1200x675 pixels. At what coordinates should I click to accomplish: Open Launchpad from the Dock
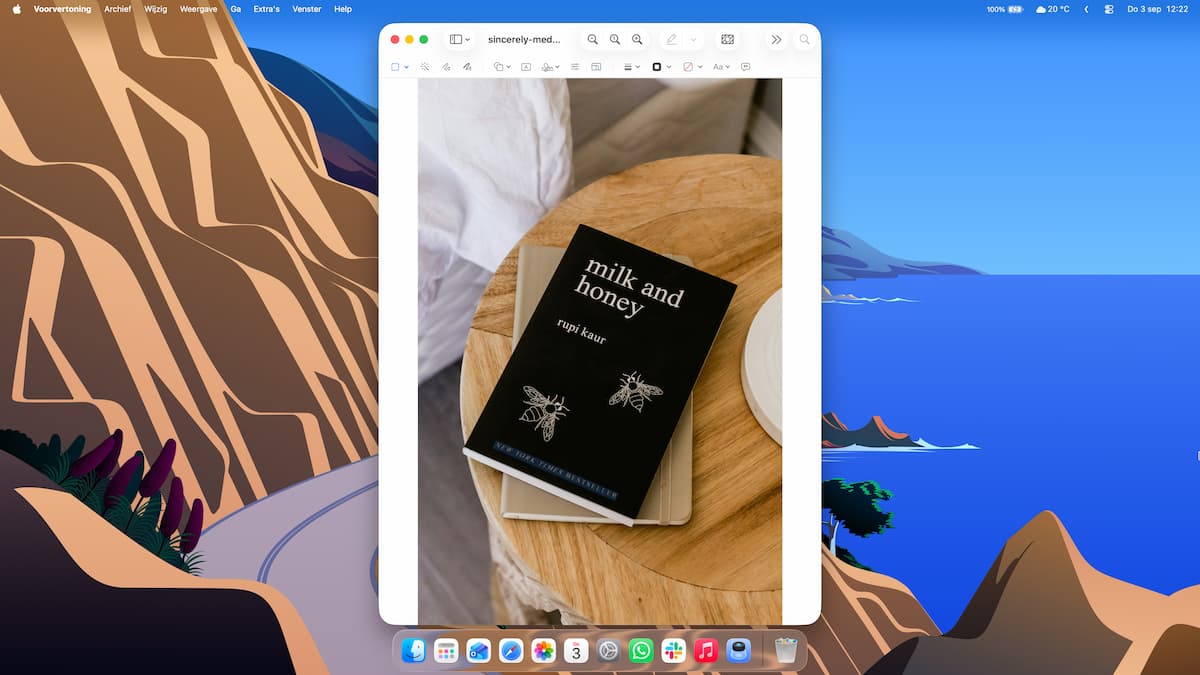click(446, 651)
